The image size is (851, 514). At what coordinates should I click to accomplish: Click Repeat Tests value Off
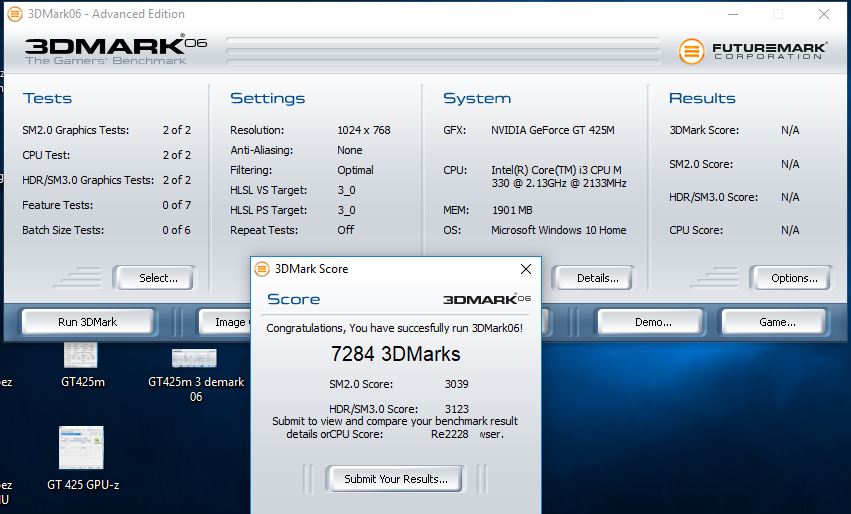pyautogui.click(x=345, y=230)
